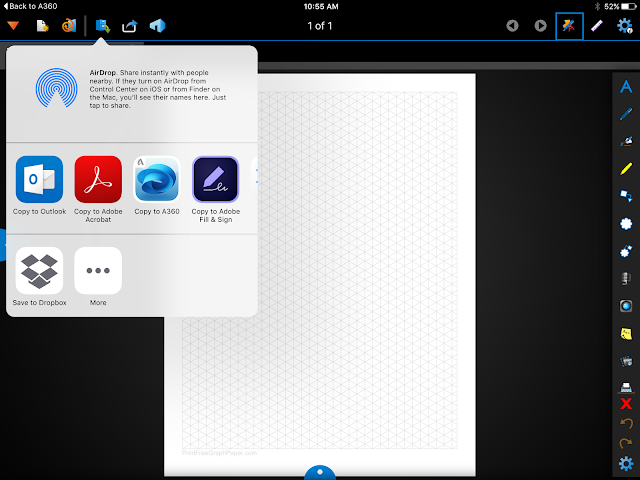Tap the image/photo insert icon
This screenshot has width=640, height=480.
pos(626,361)
